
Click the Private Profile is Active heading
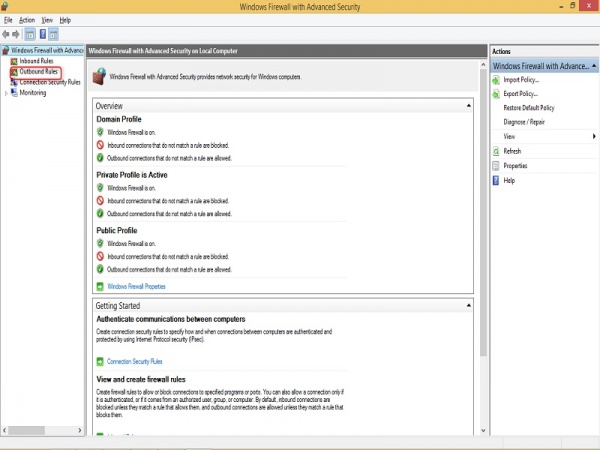[132, 175]
